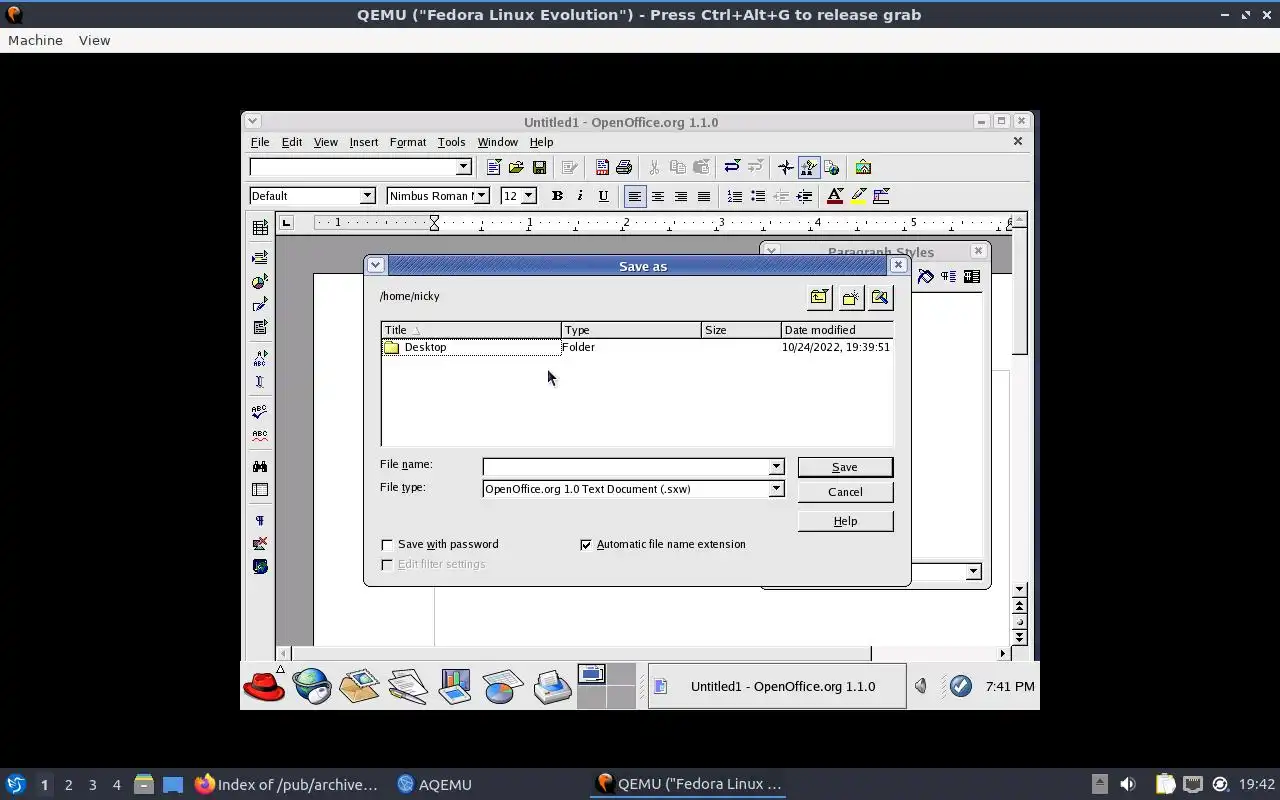Click the Navigator compass icon

pyautogui.click(x=786, y=167)
